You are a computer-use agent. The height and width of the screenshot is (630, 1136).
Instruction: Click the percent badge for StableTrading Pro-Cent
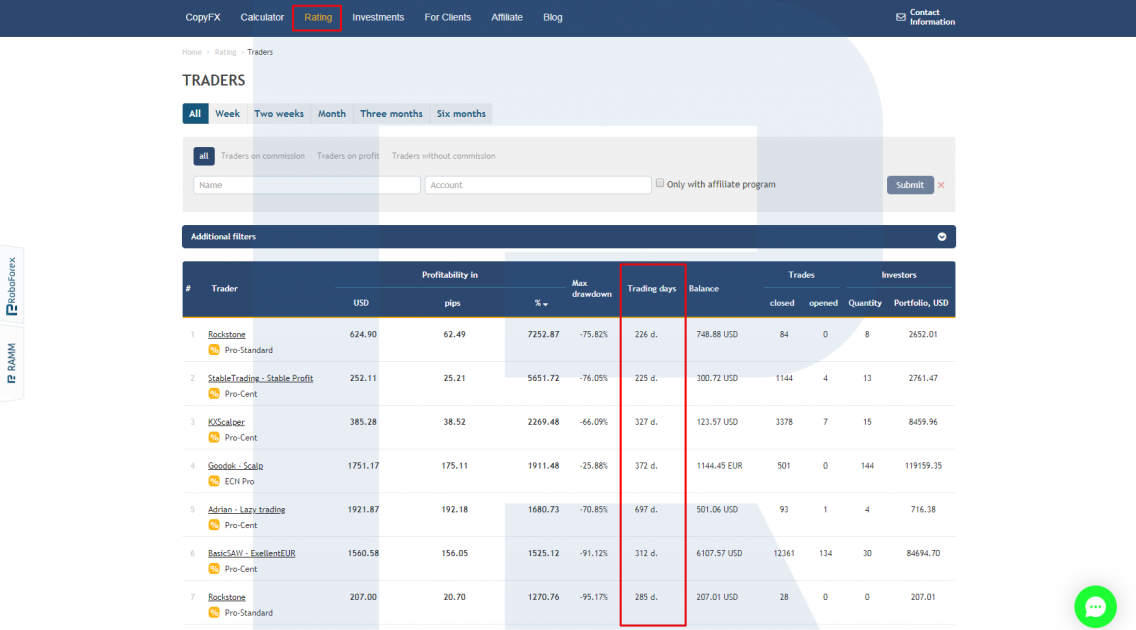214,394
